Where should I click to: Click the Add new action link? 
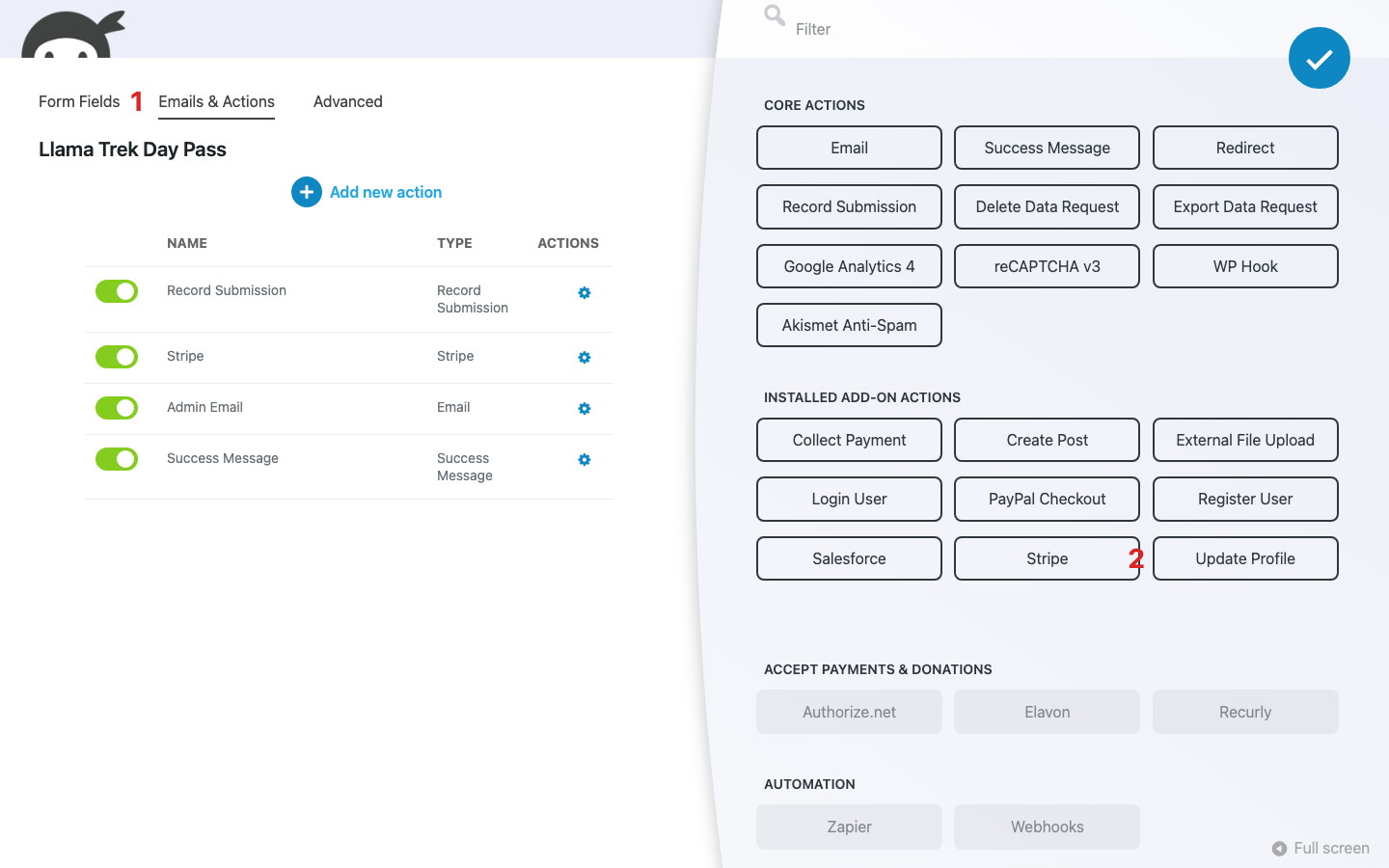click(x=386, y=192)
